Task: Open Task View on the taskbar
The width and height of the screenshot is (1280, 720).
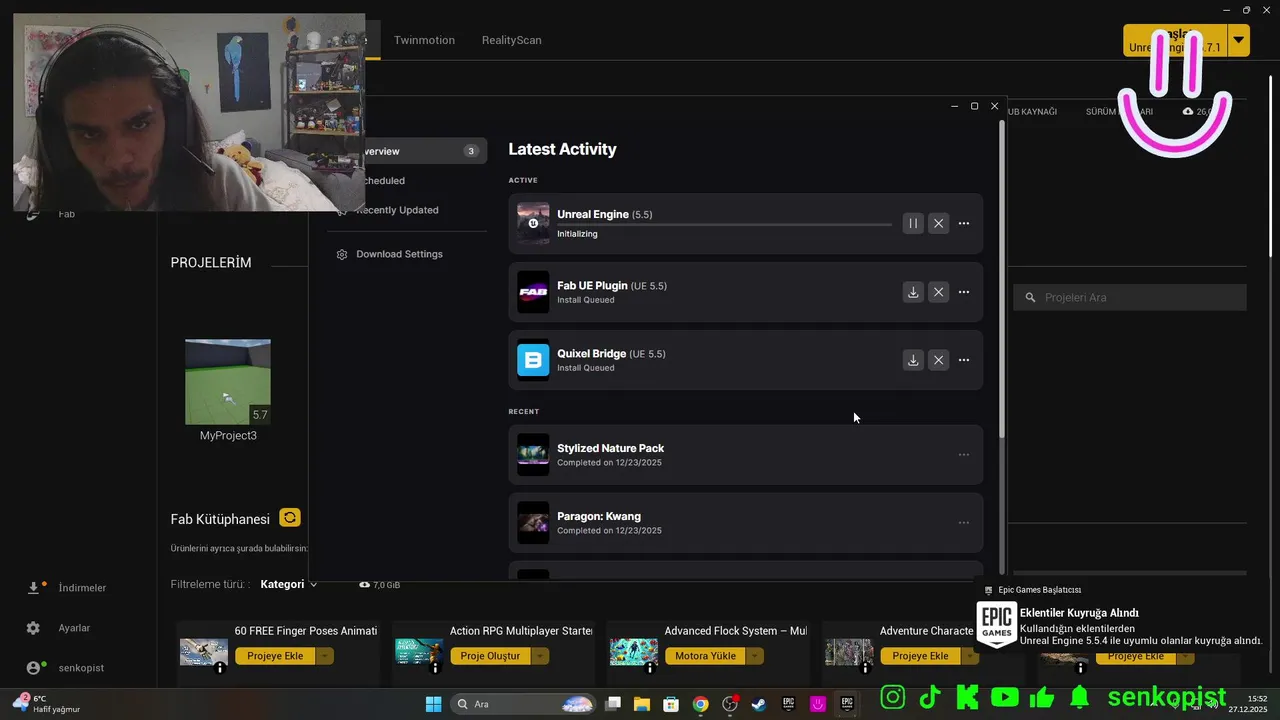Action: point(613,704)
